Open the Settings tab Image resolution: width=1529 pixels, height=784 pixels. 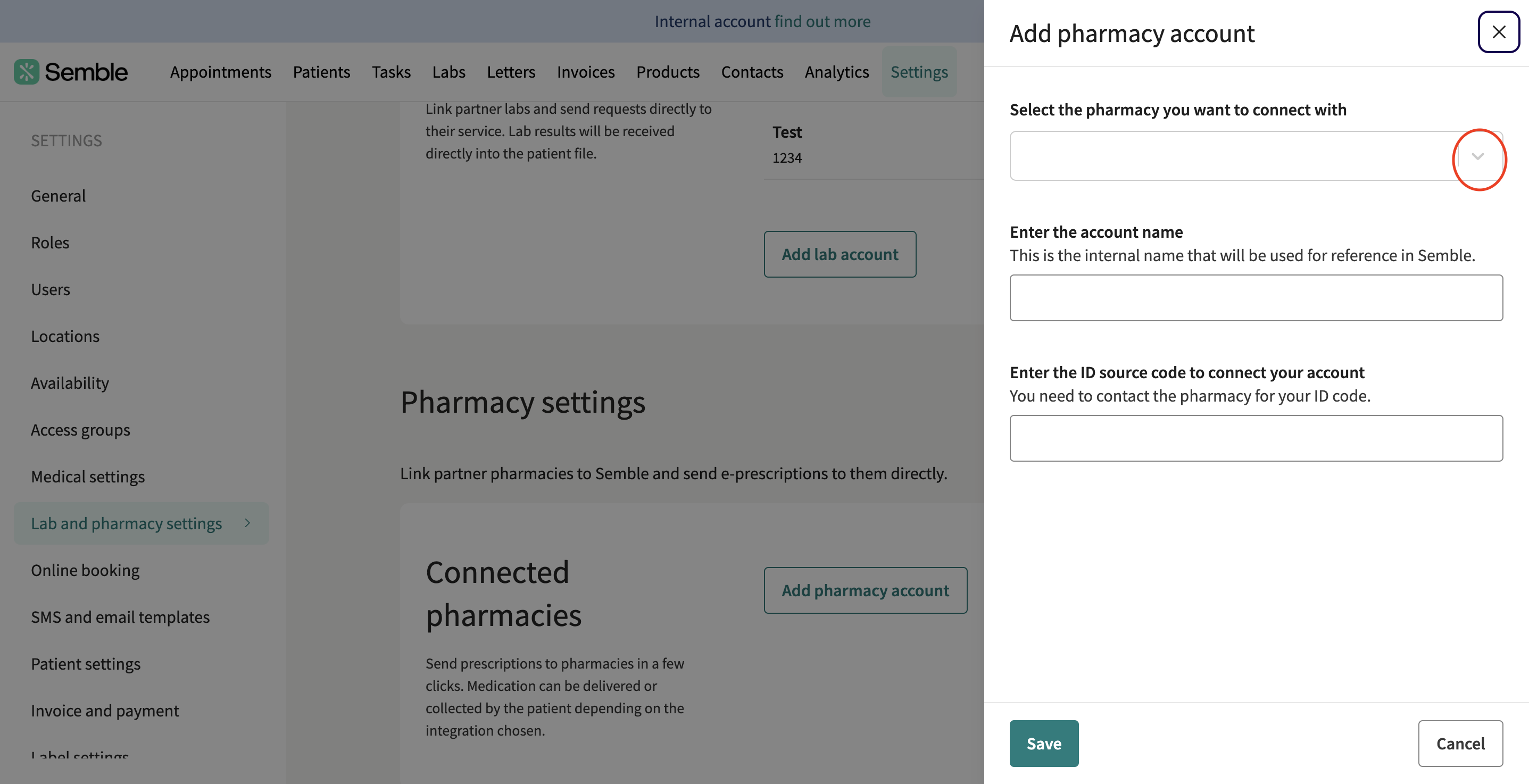pos(919,72)
